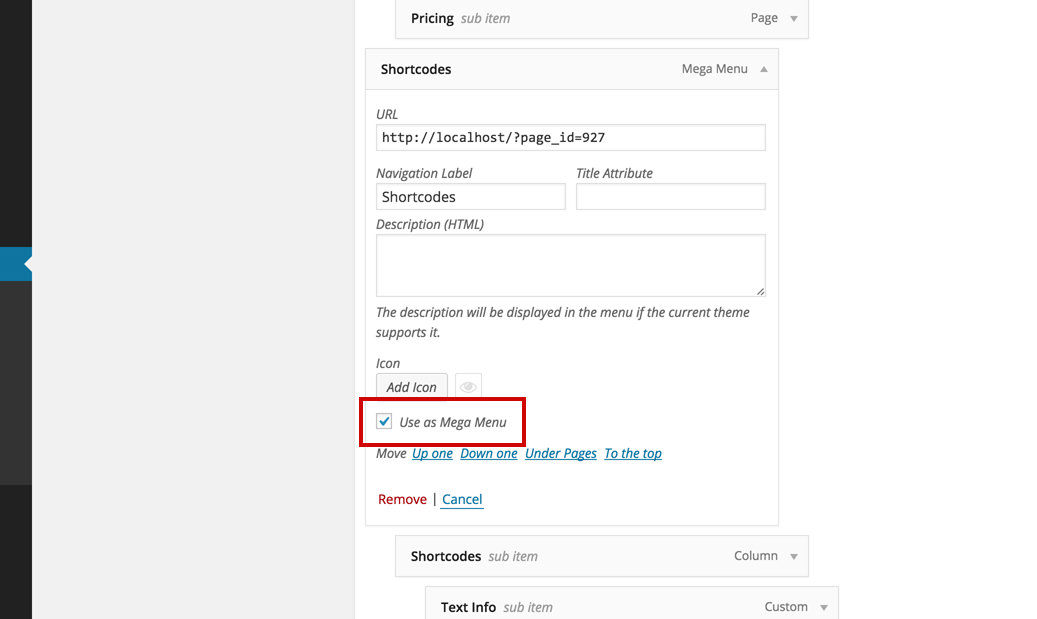
Task: Collapse the Shortcodes Mega Menu item arrow
Action: [764, 69]
